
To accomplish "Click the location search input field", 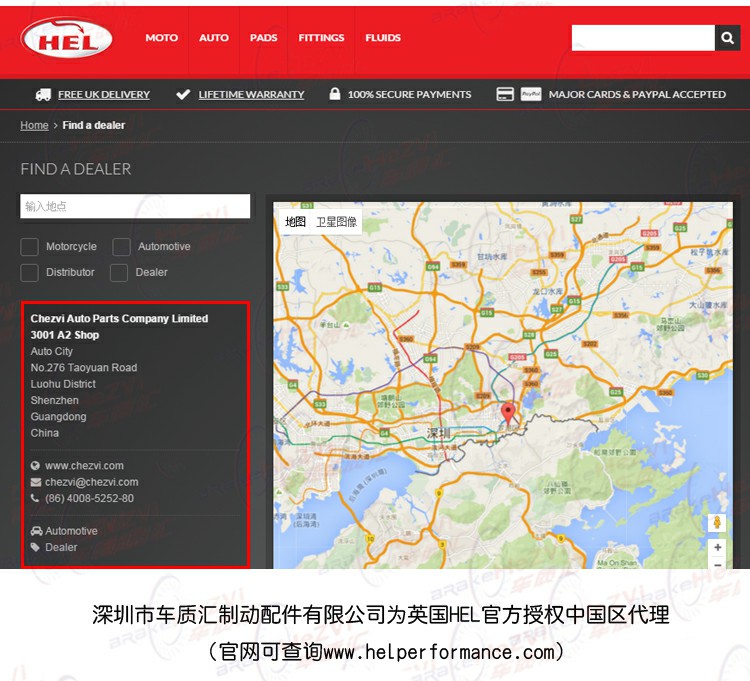I will click(135, 206).
